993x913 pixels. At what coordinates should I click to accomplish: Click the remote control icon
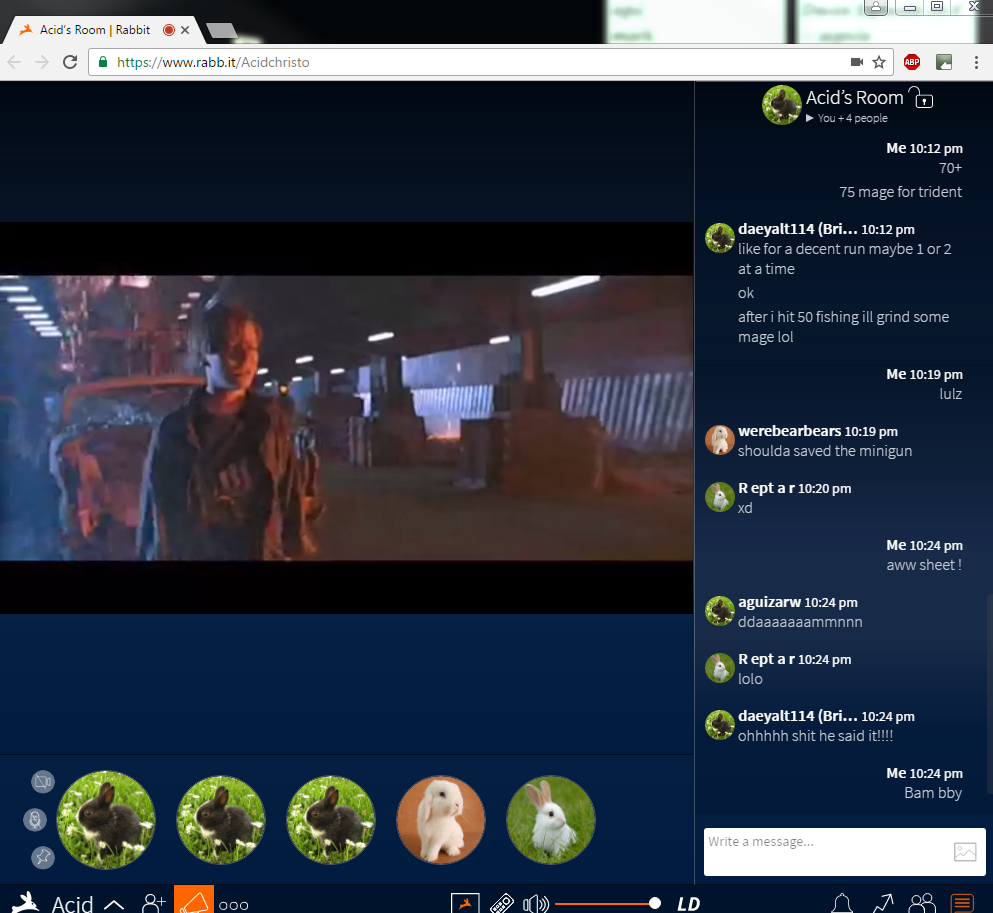502,903
